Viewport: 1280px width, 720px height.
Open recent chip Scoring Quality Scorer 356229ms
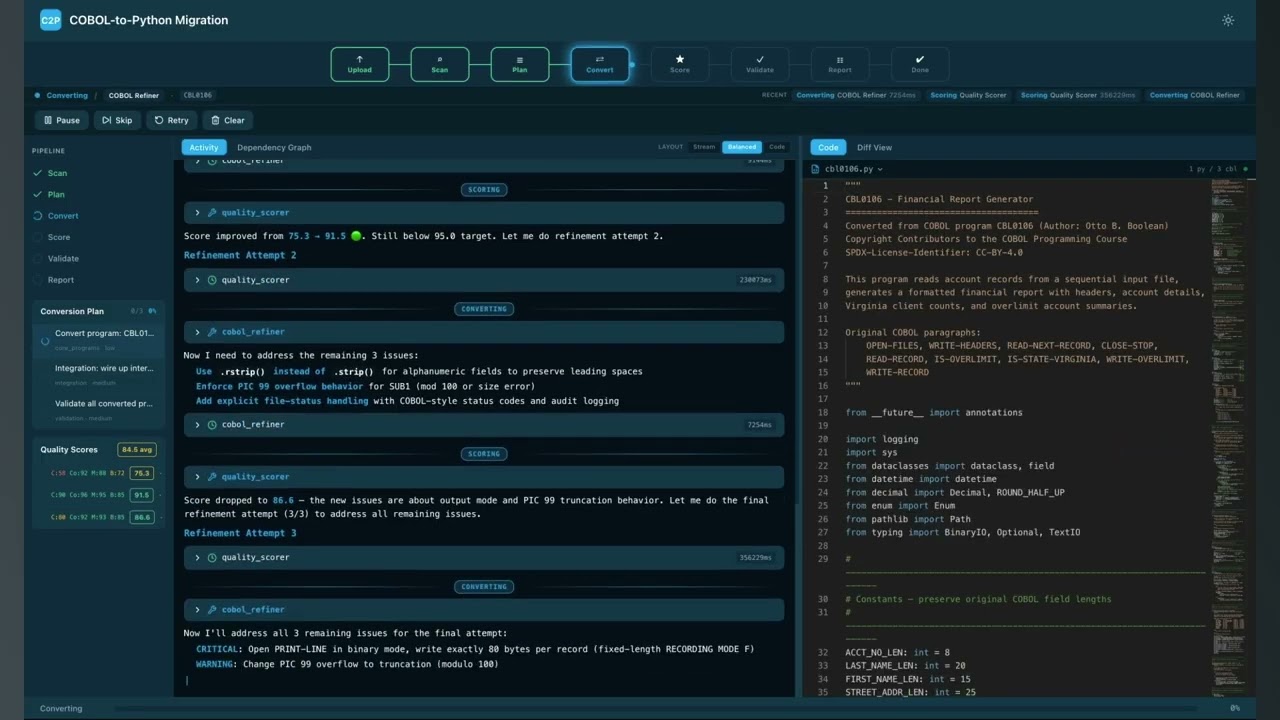pos(1078,95)
